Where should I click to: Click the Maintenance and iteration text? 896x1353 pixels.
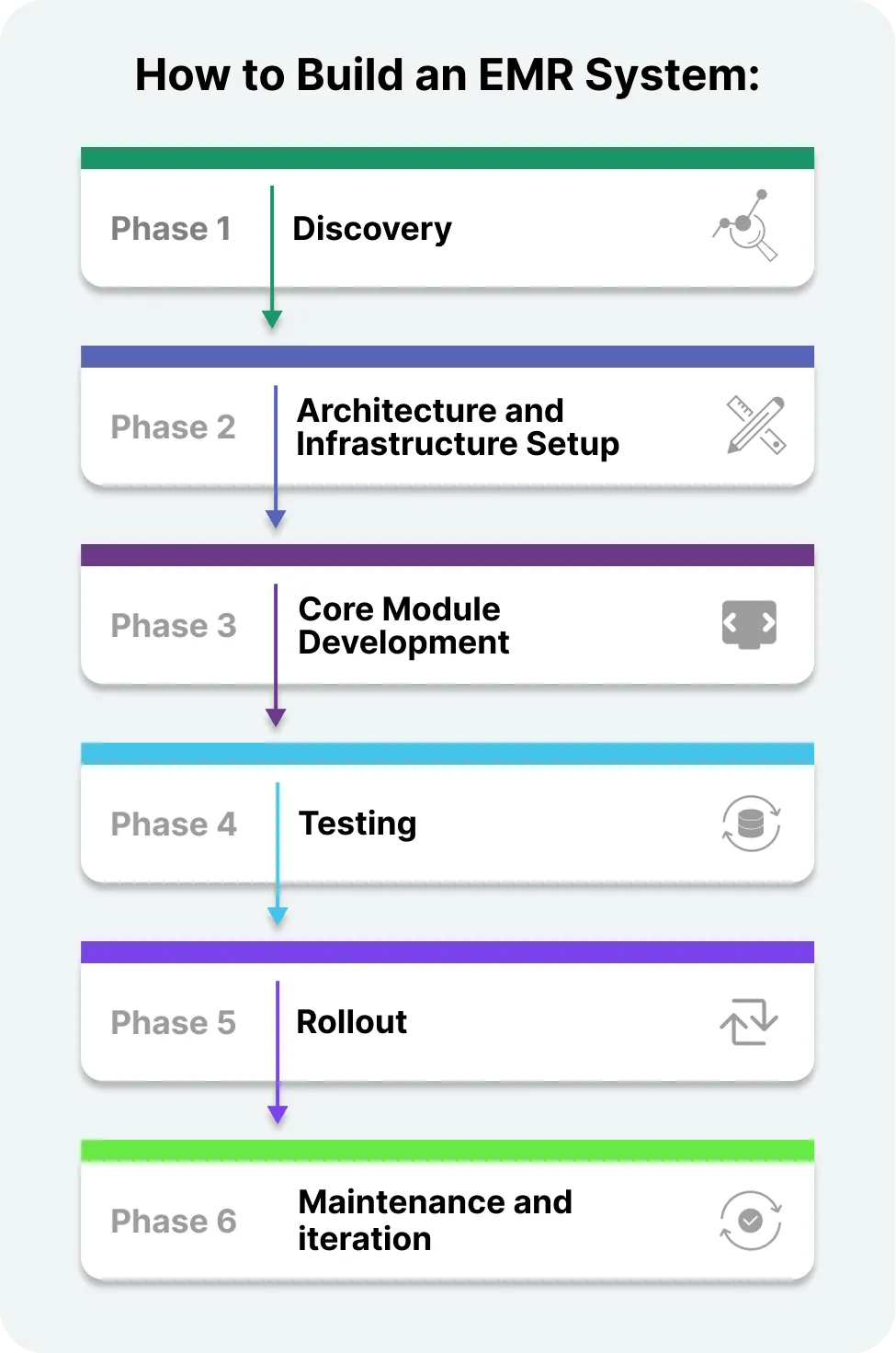(435, 1220)
